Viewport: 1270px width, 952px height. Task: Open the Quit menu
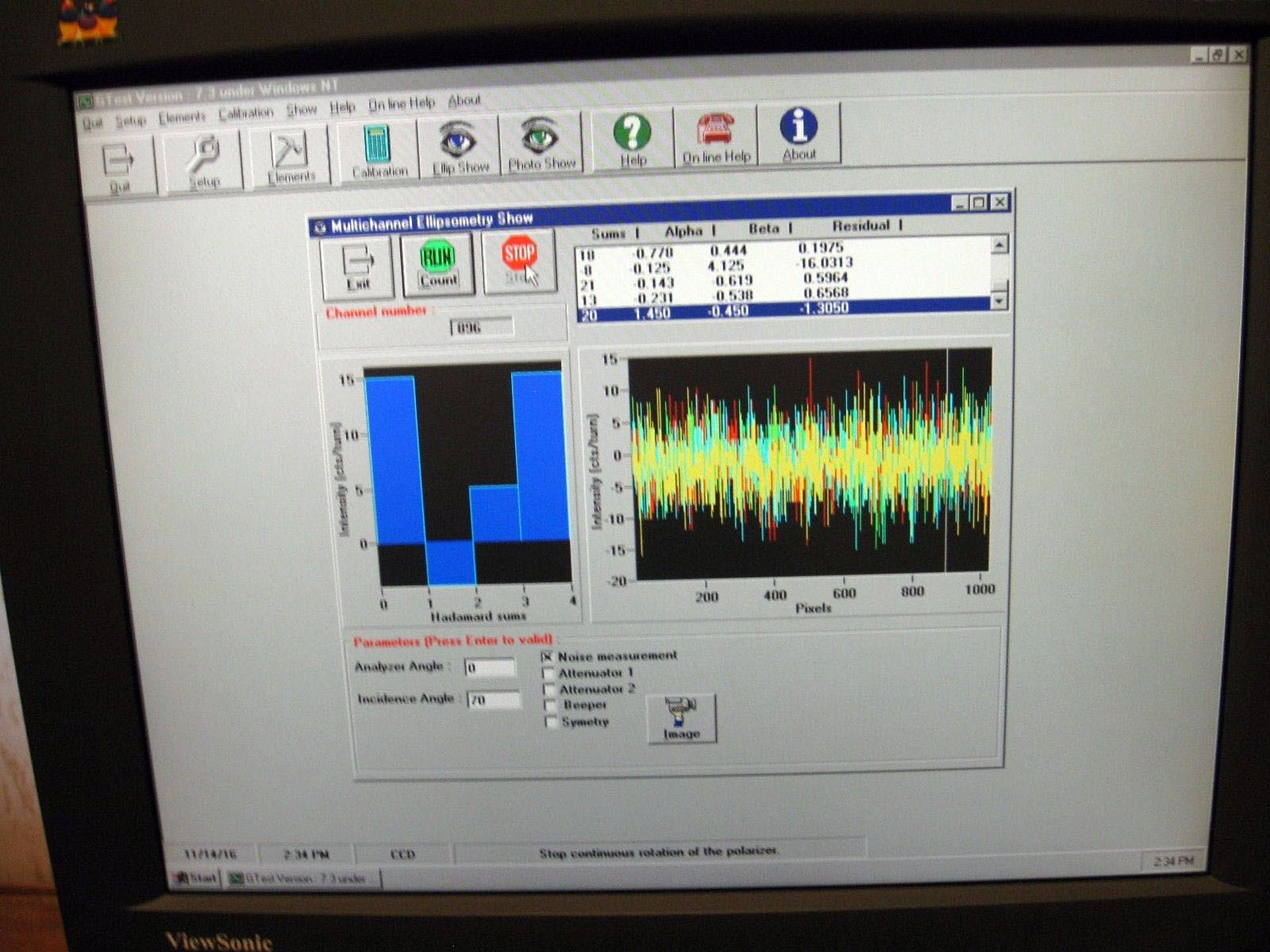[x=93, y=124]
